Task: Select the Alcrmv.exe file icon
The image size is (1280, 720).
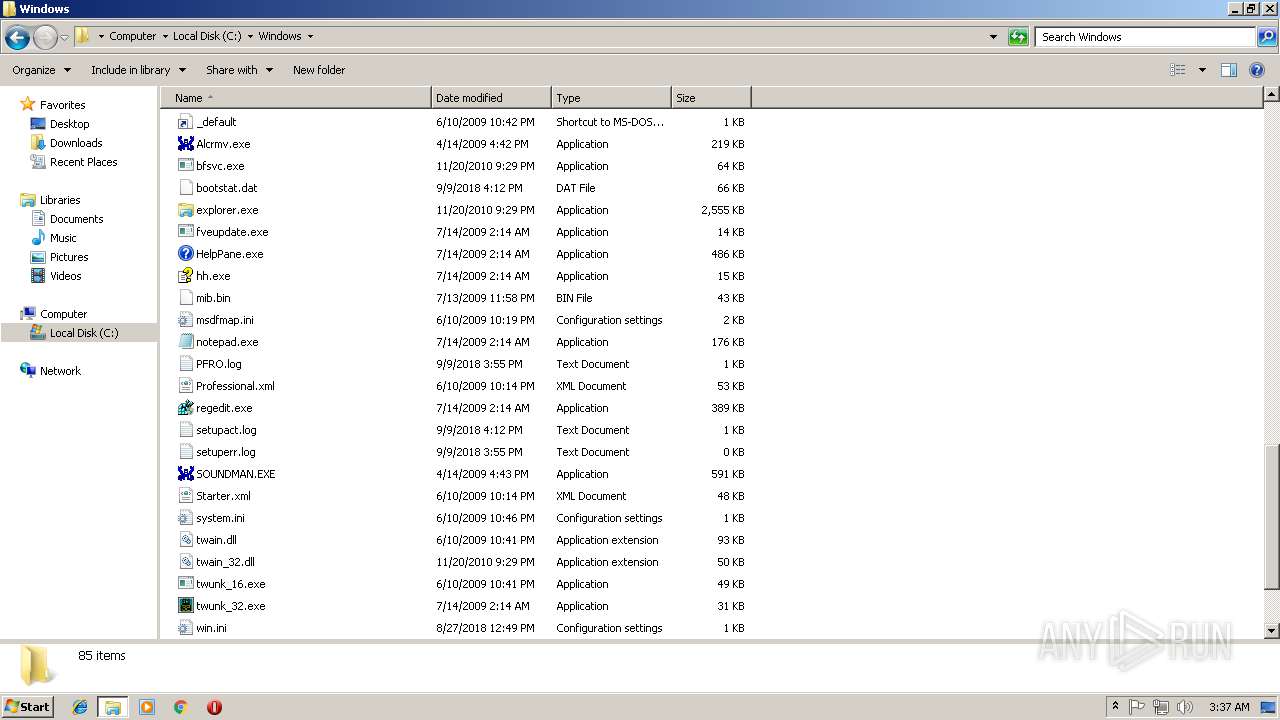Action: (x=185, y=144)
